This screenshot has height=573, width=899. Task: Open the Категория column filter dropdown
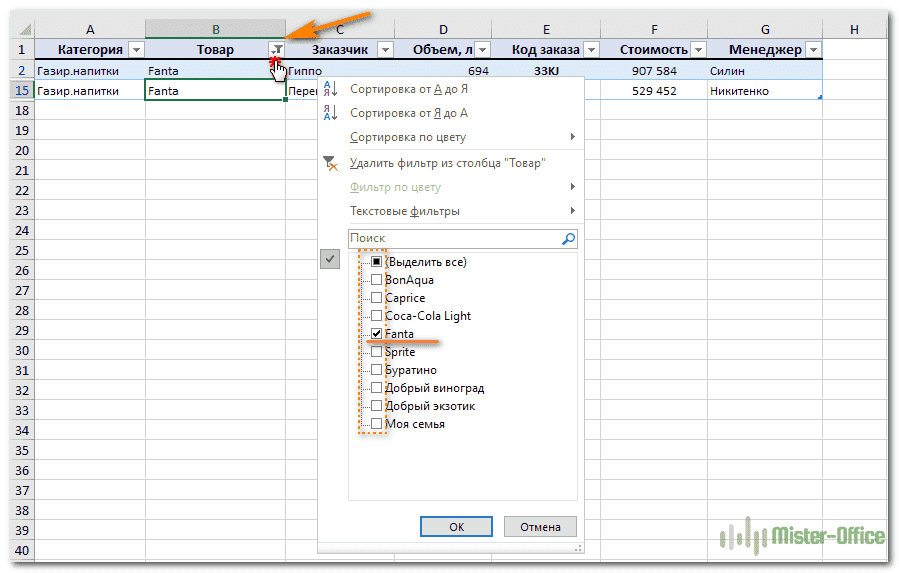click(137, 50)
